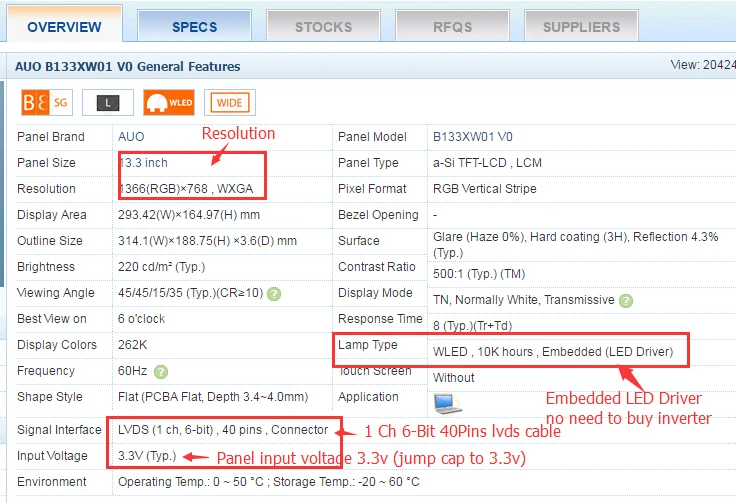The height and width of the screenshot is (503, 736).
Task: Click the 'Application' label
Action: [x=368, y=396]
